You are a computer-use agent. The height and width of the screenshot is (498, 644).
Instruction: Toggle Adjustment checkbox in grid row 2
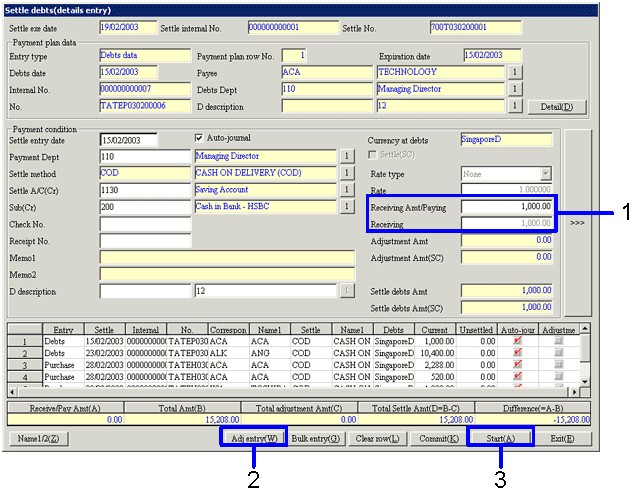(559, 353)
